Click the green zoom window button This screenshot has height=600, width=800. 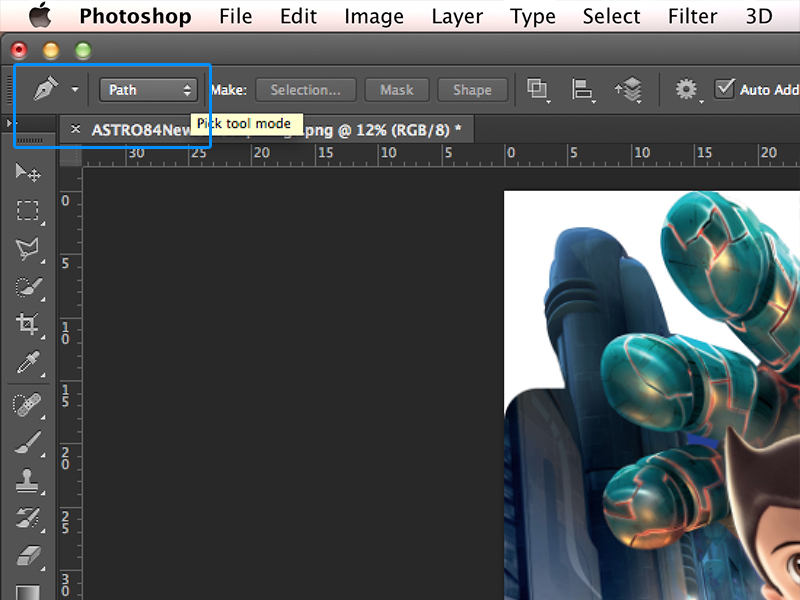tap(83, 50)
